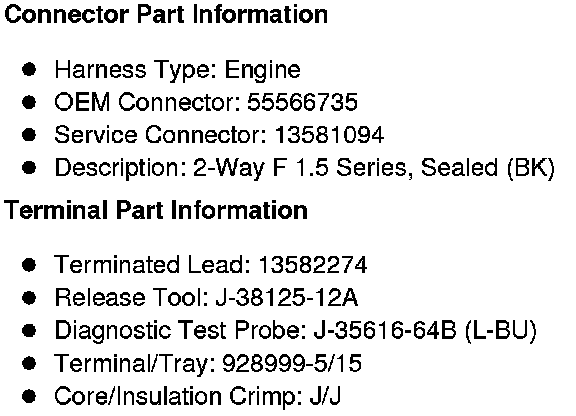
Task: Select the Harness Type: Engine line
Action: tap(177, 70)
